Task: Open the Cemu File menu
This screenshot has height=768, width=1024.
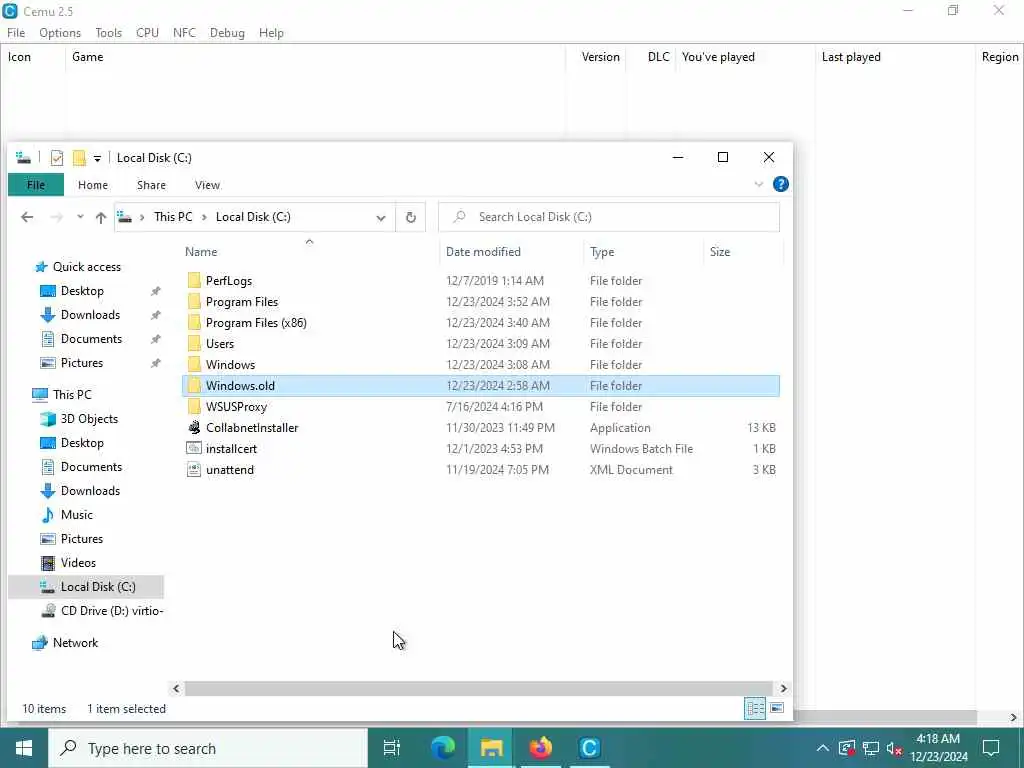Action: click(x=16, y=33)
